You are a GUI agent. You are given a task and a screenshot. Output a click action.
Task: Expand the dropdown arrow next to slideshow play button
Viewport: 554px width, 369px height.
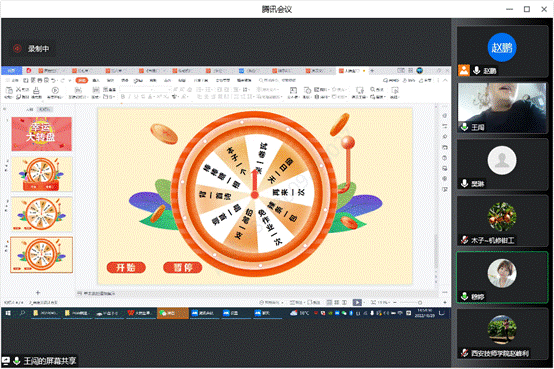click(364, 303)
